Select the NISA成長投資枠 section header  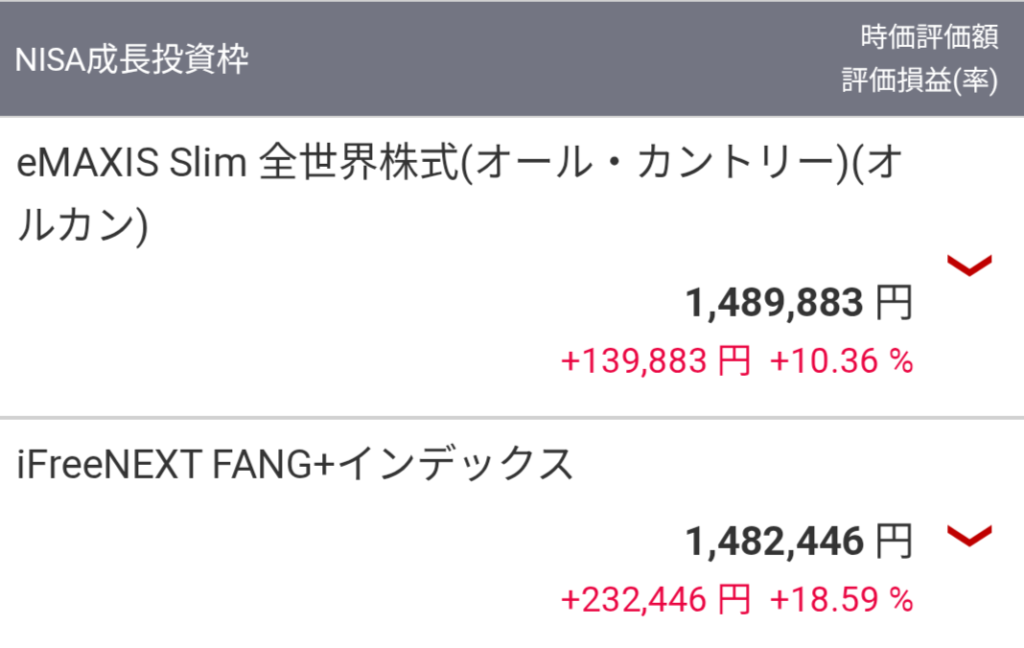click(132, 59)
